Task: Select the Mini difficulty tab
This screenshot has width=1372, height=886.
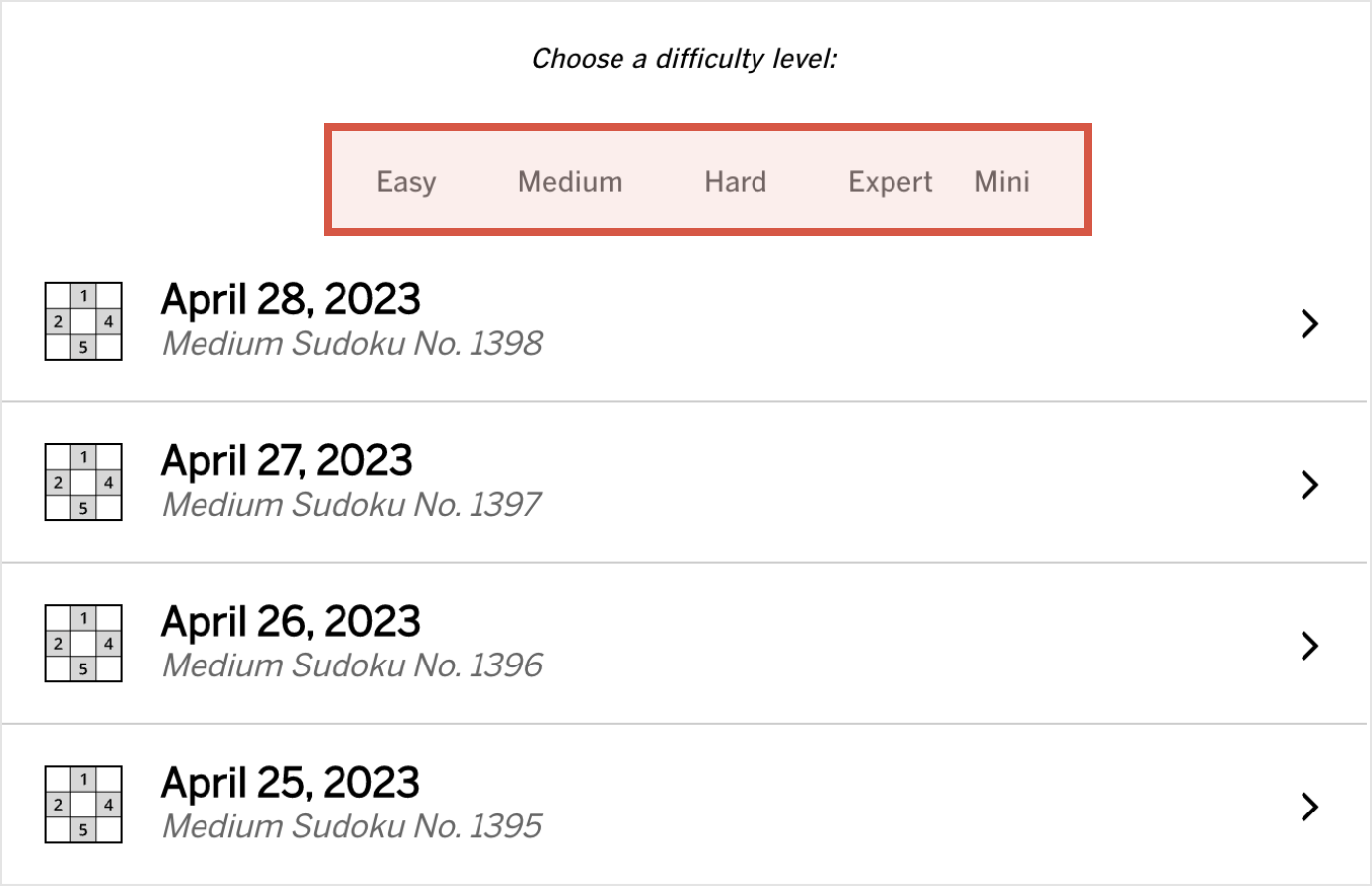Action: pos(1002,181)
